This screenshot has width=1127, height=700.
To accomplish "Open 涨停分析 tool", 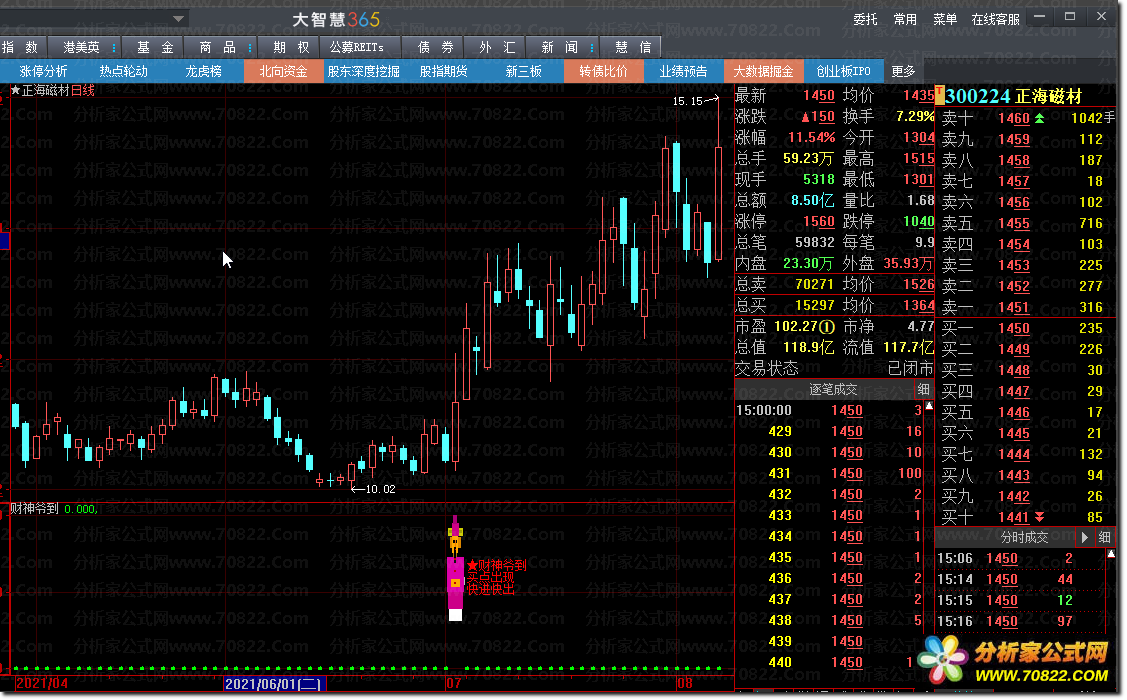I will tap(43, 71).
